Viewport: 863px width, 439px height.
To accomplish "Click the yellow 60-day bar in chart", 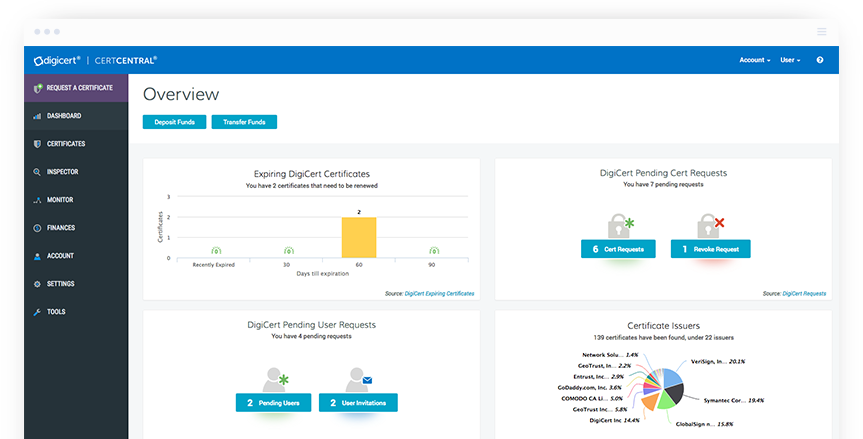I will point(359,238).
